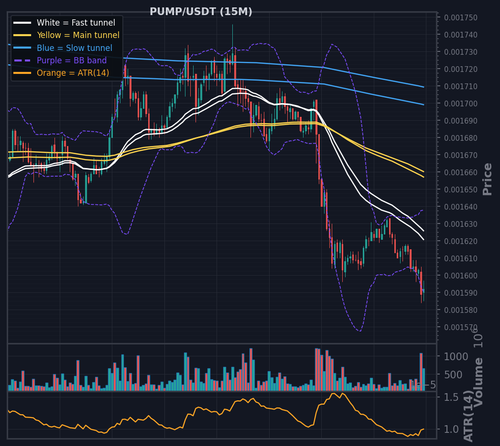Click the 1.5 ATR axis label
Viewport: 500px width, 446px height.
click(451, 397)
